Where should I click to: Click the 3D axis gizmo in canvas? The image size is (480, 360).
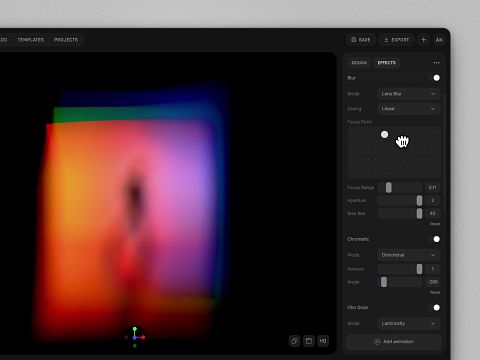click(135, 337)
